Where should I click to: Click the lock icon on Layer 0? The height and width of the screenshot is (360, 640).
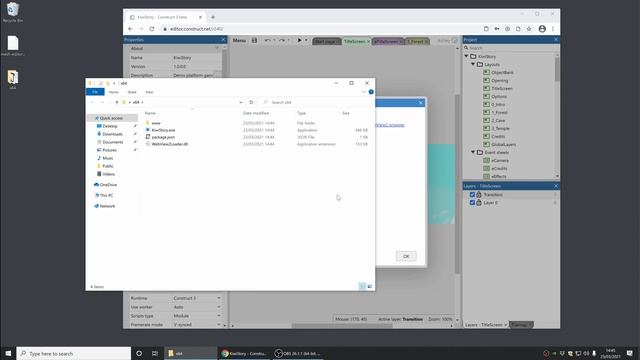coord(479,202)
